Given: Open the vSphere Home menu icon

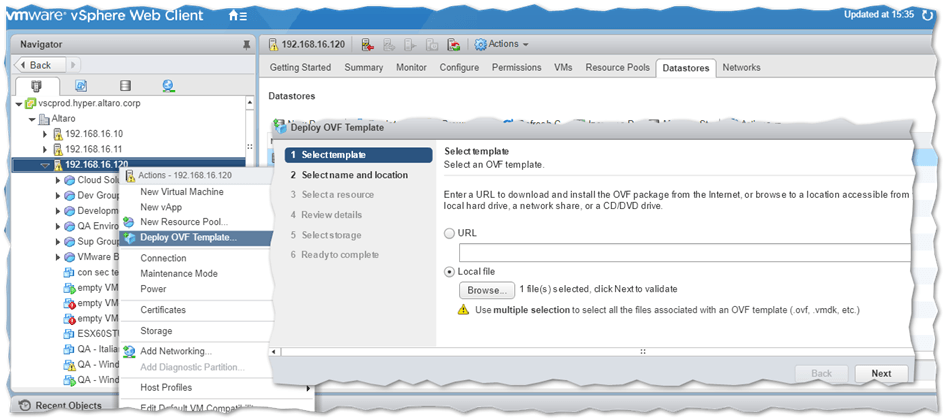Looking at the screenshot, I should (x=237, y=16).
